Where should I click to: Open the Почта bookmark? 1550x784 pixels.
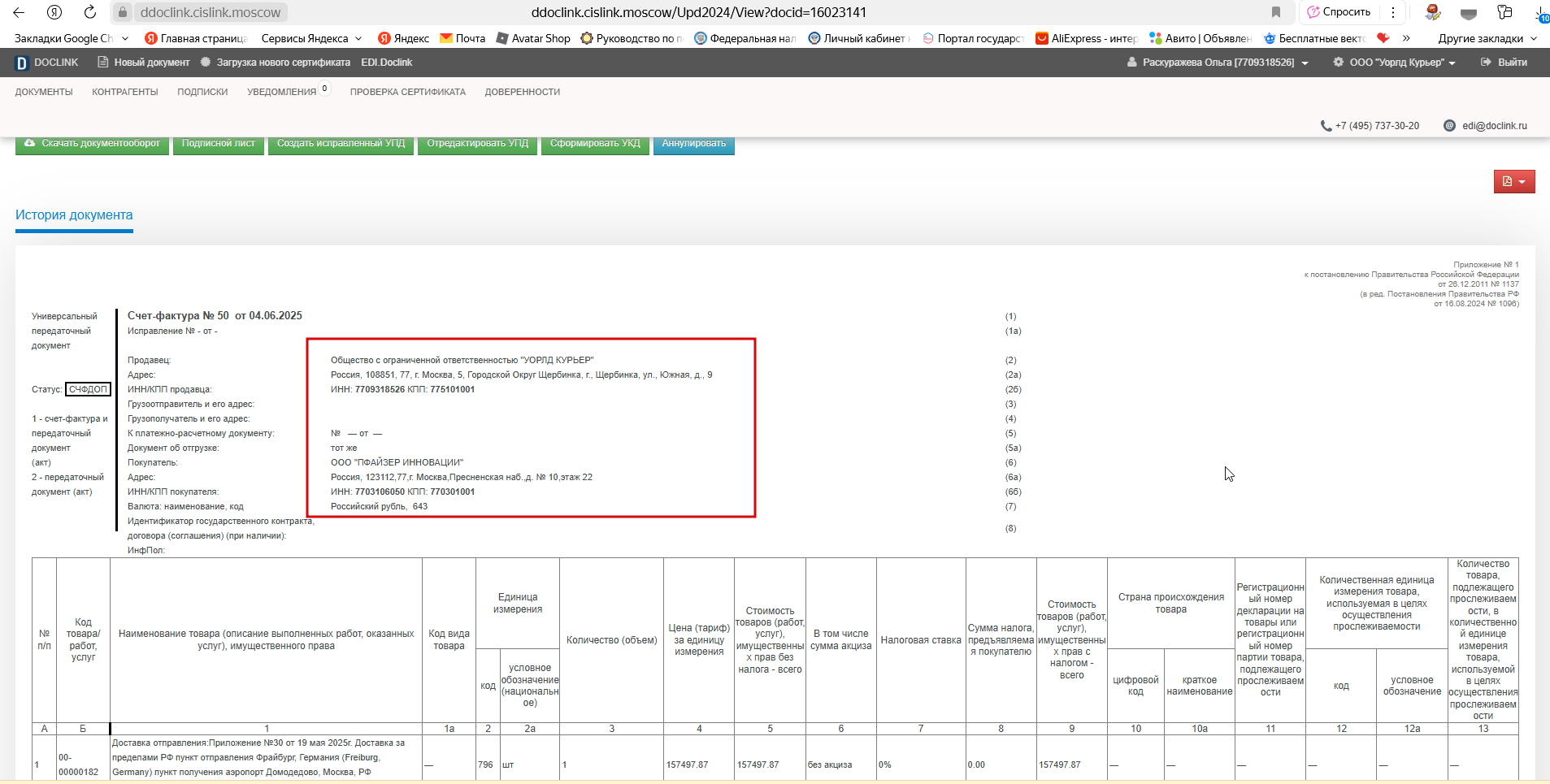[x=462, y=38]
